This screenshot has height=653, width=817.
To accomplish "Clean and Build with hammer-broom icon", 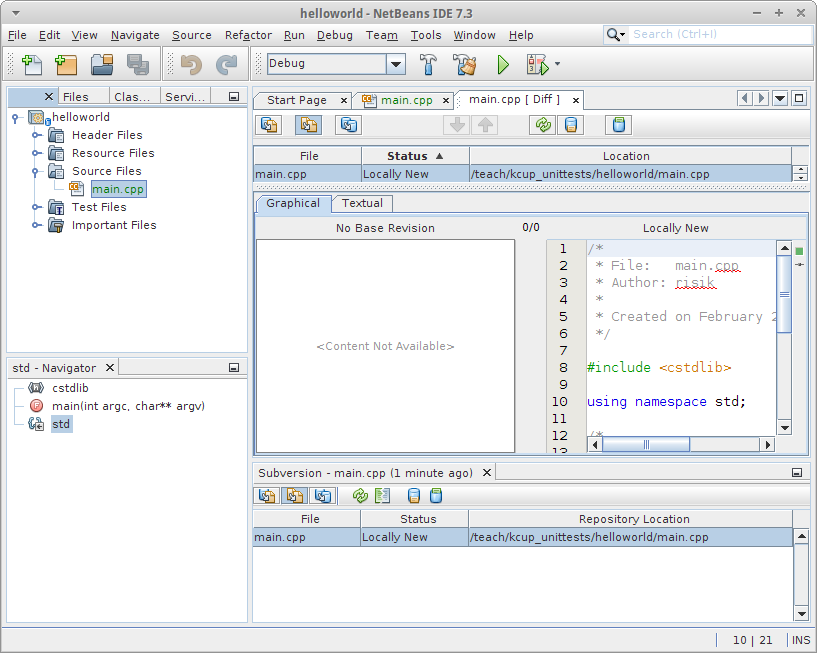I will coord(464,64).
